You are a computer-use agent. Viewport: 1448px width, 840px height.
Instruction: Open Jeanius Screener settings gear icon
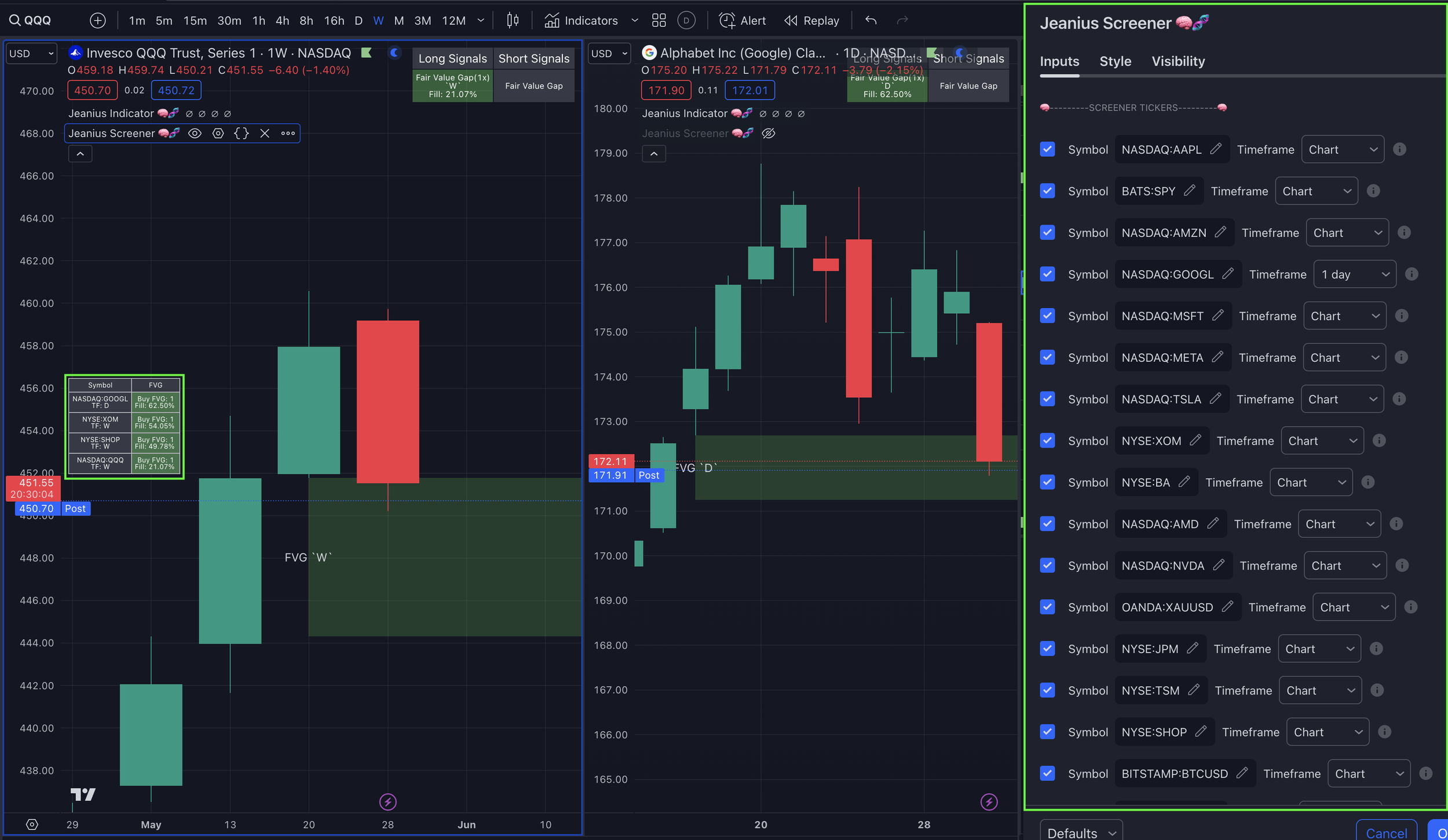(x=218, y=133)
